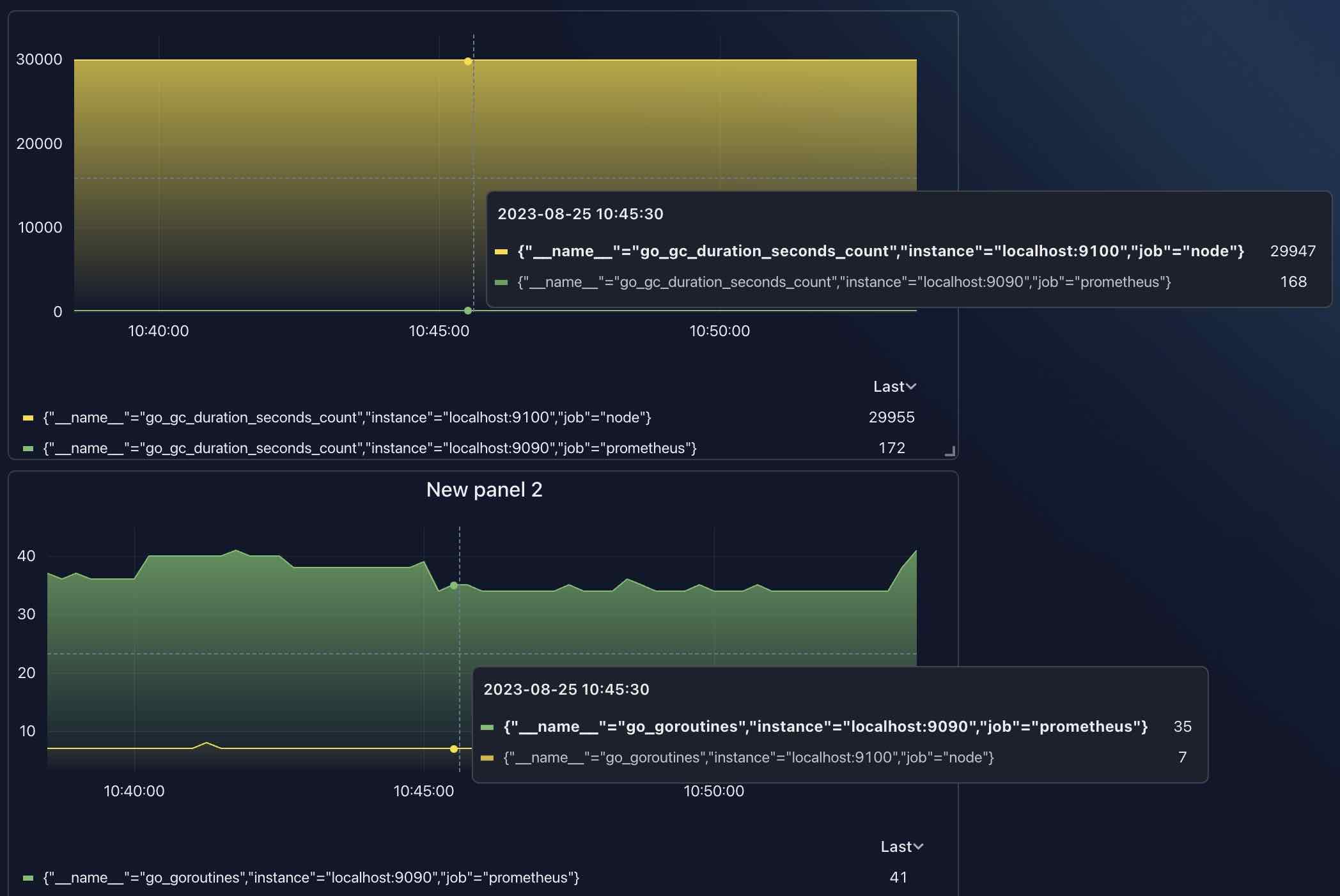Image resolution: width=1340 pixels, height=896 pixels.
Task: Toggle node go_gc_duration_seconds_count series in top legend
Action: point(347,417)
